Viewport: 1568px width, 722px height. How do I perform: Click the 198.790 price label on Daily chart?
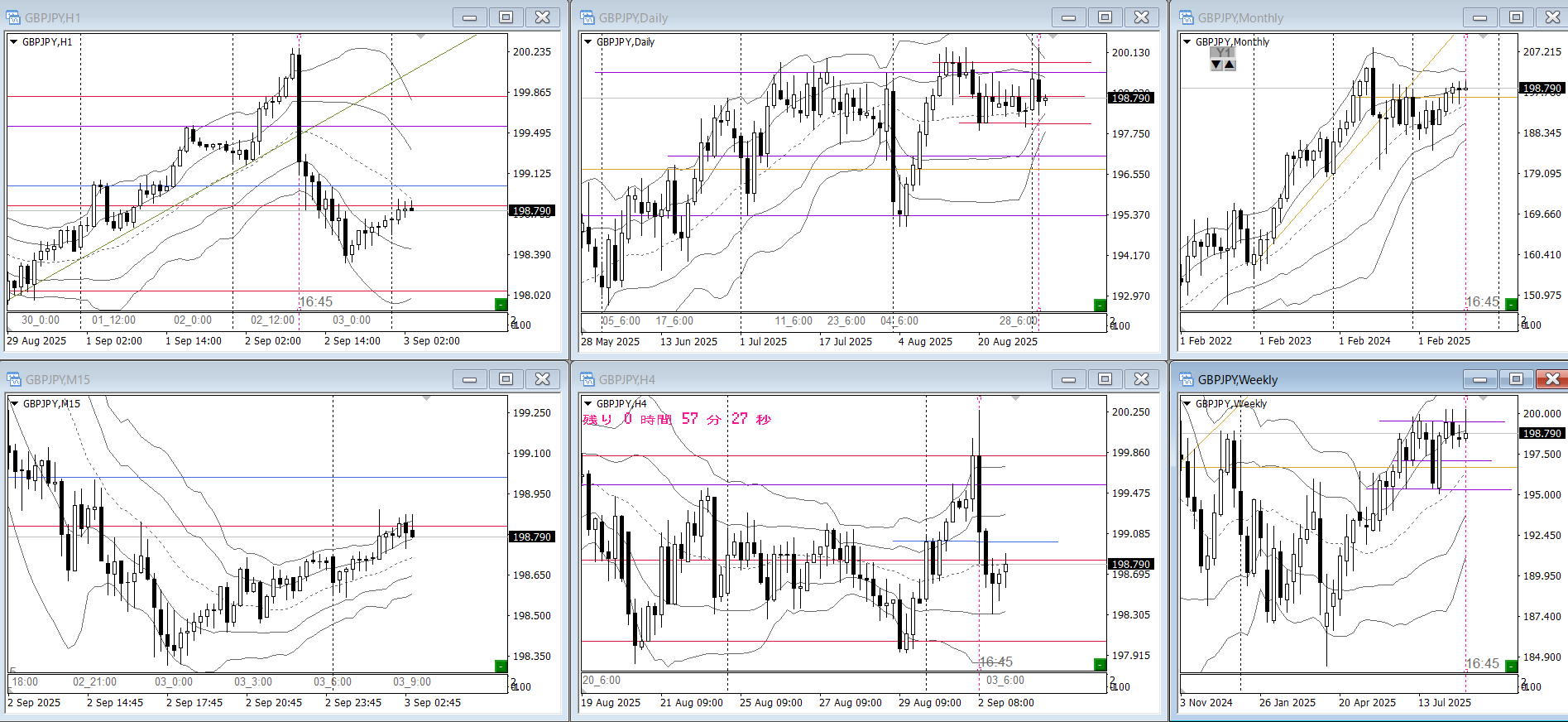(1130, 98)
